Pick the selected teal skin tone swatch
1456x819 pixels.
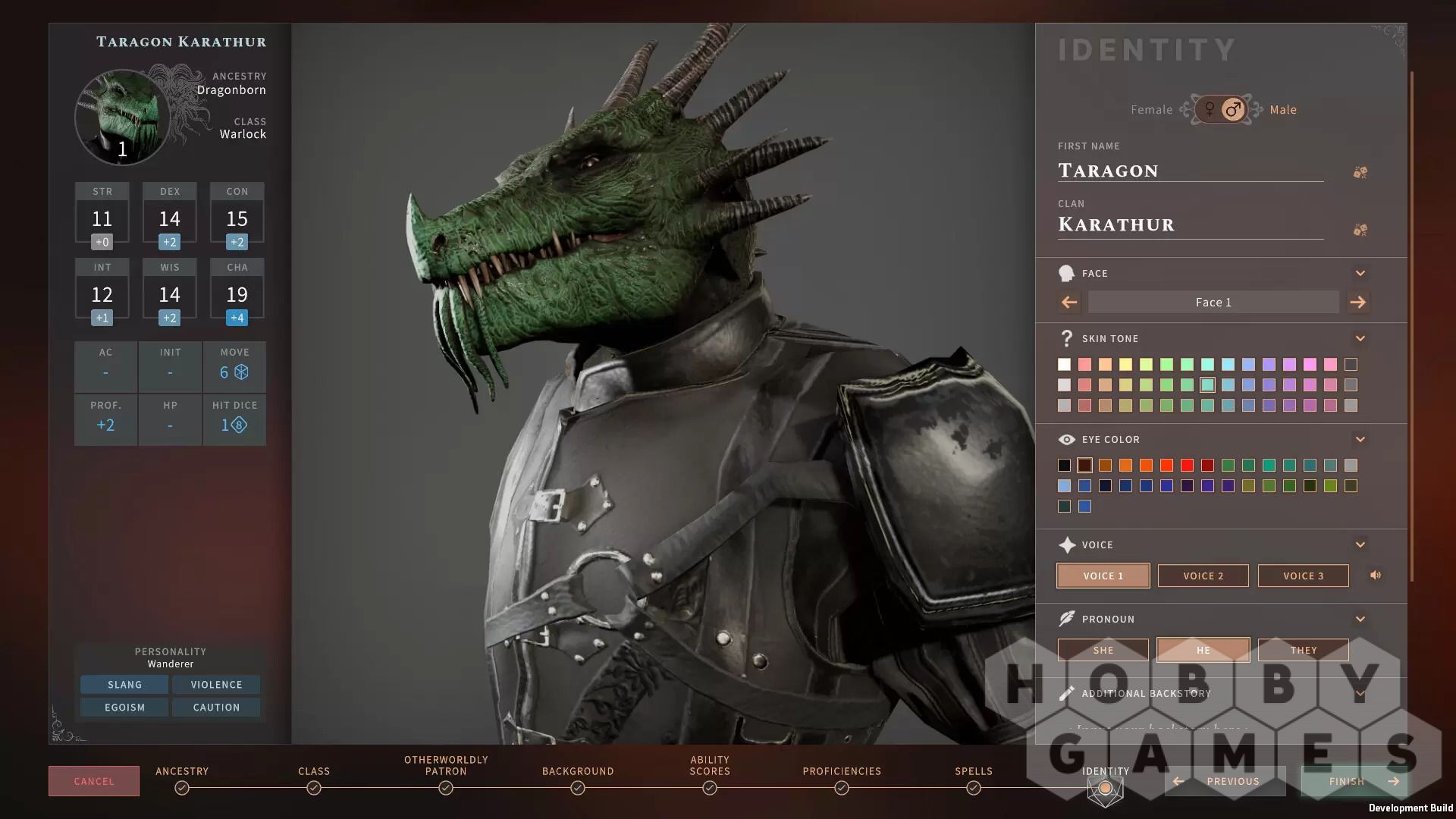pos(1207,385)
